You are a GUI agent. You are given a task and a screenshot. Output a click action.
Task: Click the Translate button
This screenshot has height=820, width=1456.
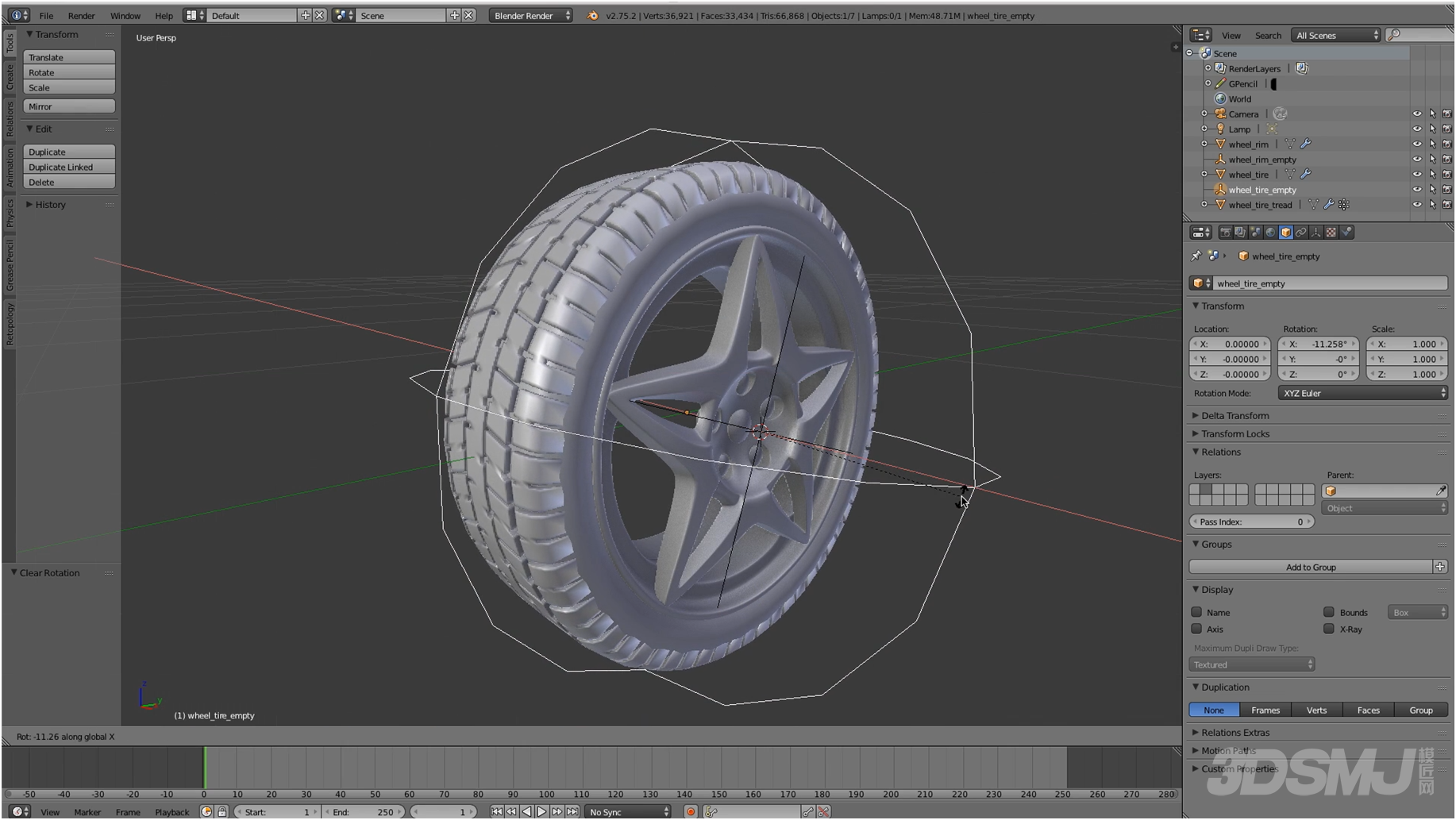[x=69, y=57]
